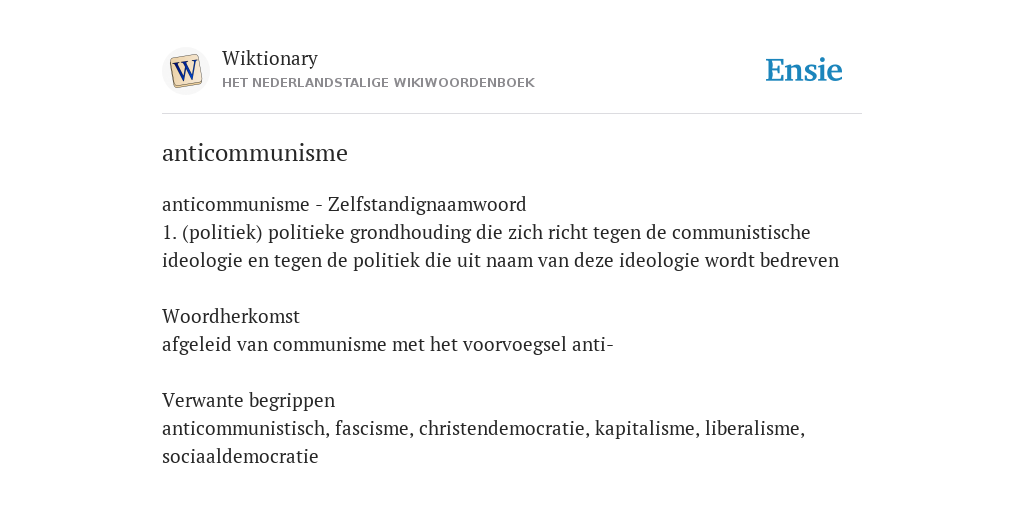1024x512 pixels.
Task: Click the voorvoegsel anti- text
Action: pos(538,344)
